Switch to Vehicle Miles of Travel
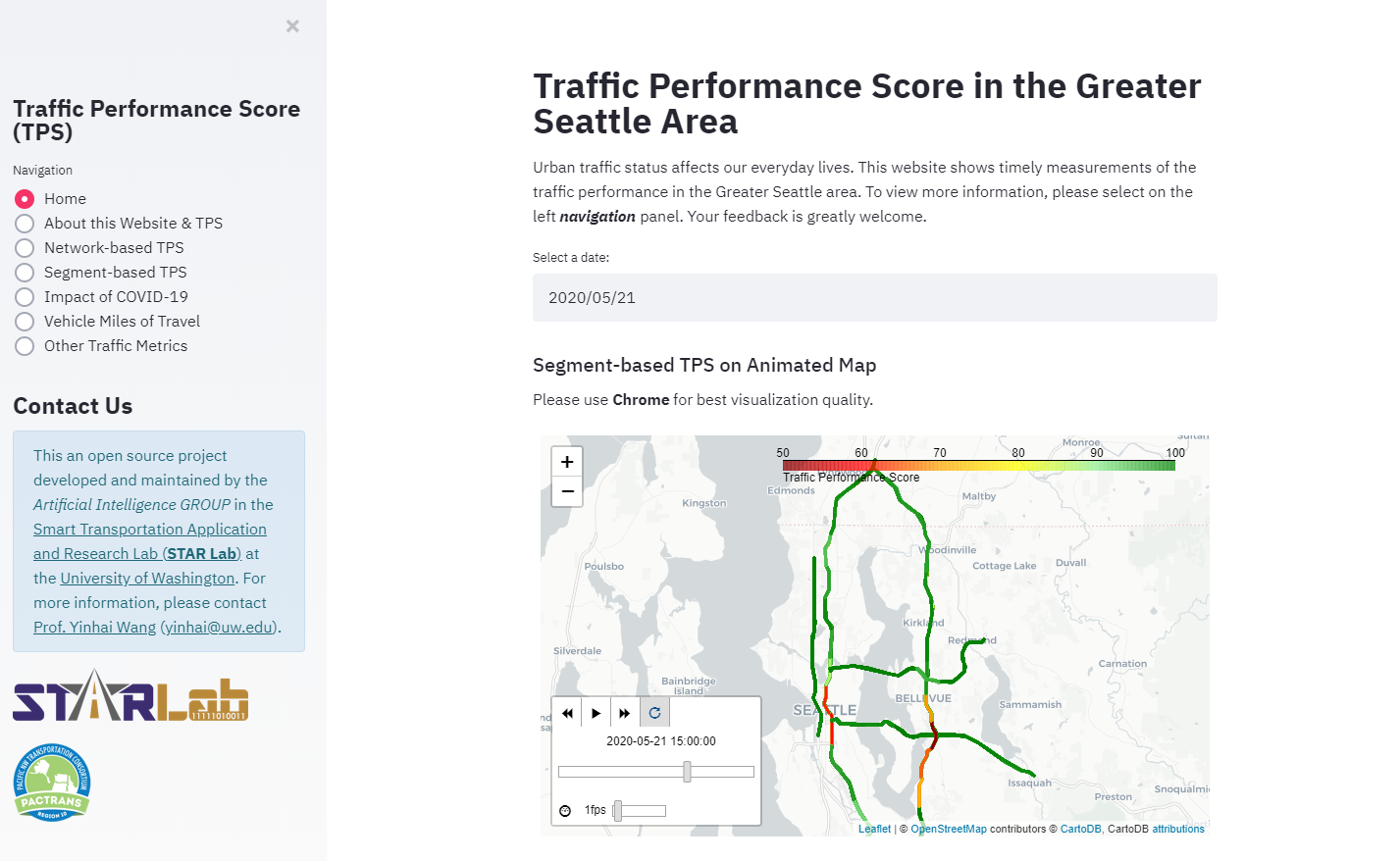Screen dimensions: 1400x861 pos(25,322)
